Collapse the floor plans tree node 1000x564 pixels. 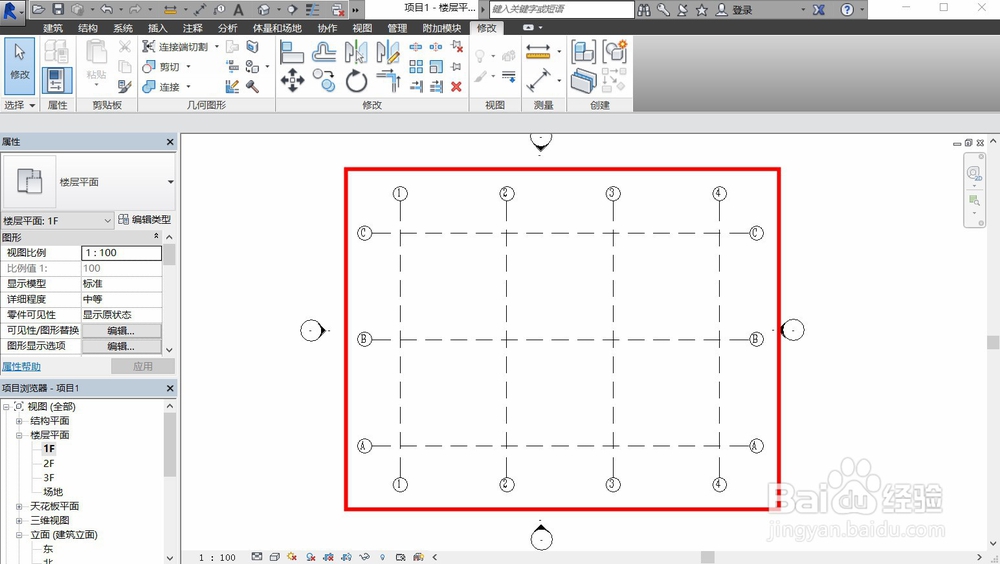point(19,435)
